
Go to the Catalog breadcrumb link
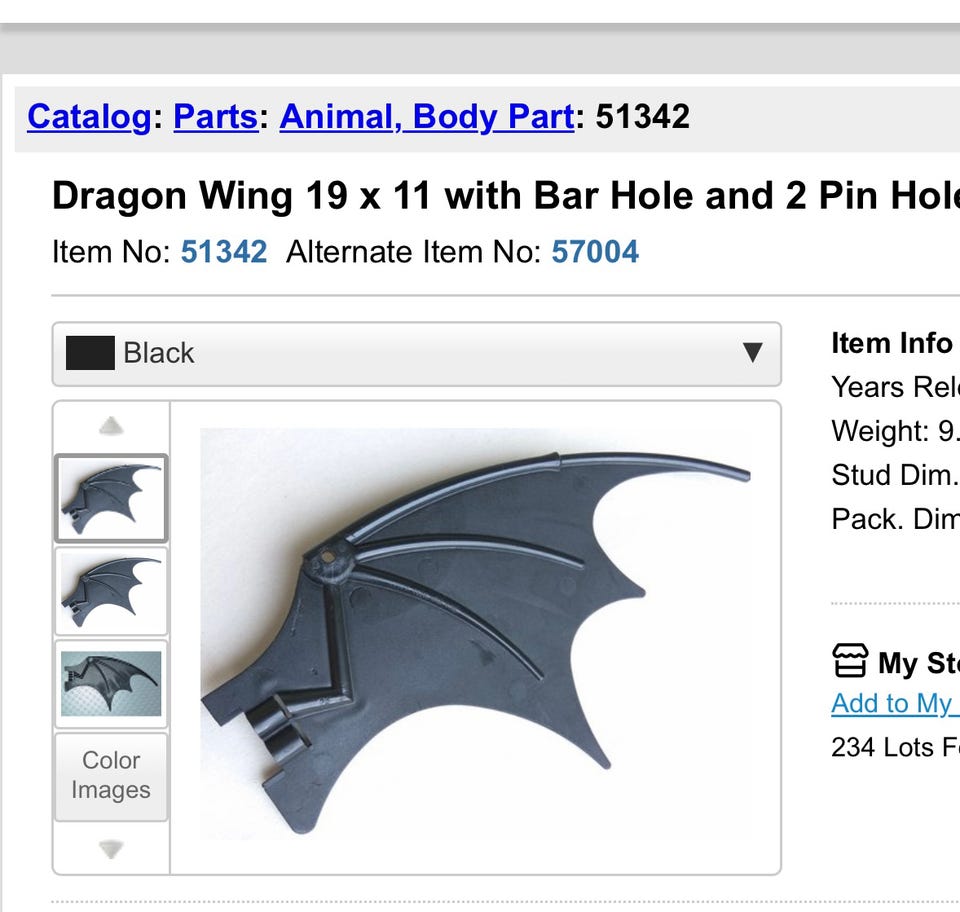(x=88, y=117)
